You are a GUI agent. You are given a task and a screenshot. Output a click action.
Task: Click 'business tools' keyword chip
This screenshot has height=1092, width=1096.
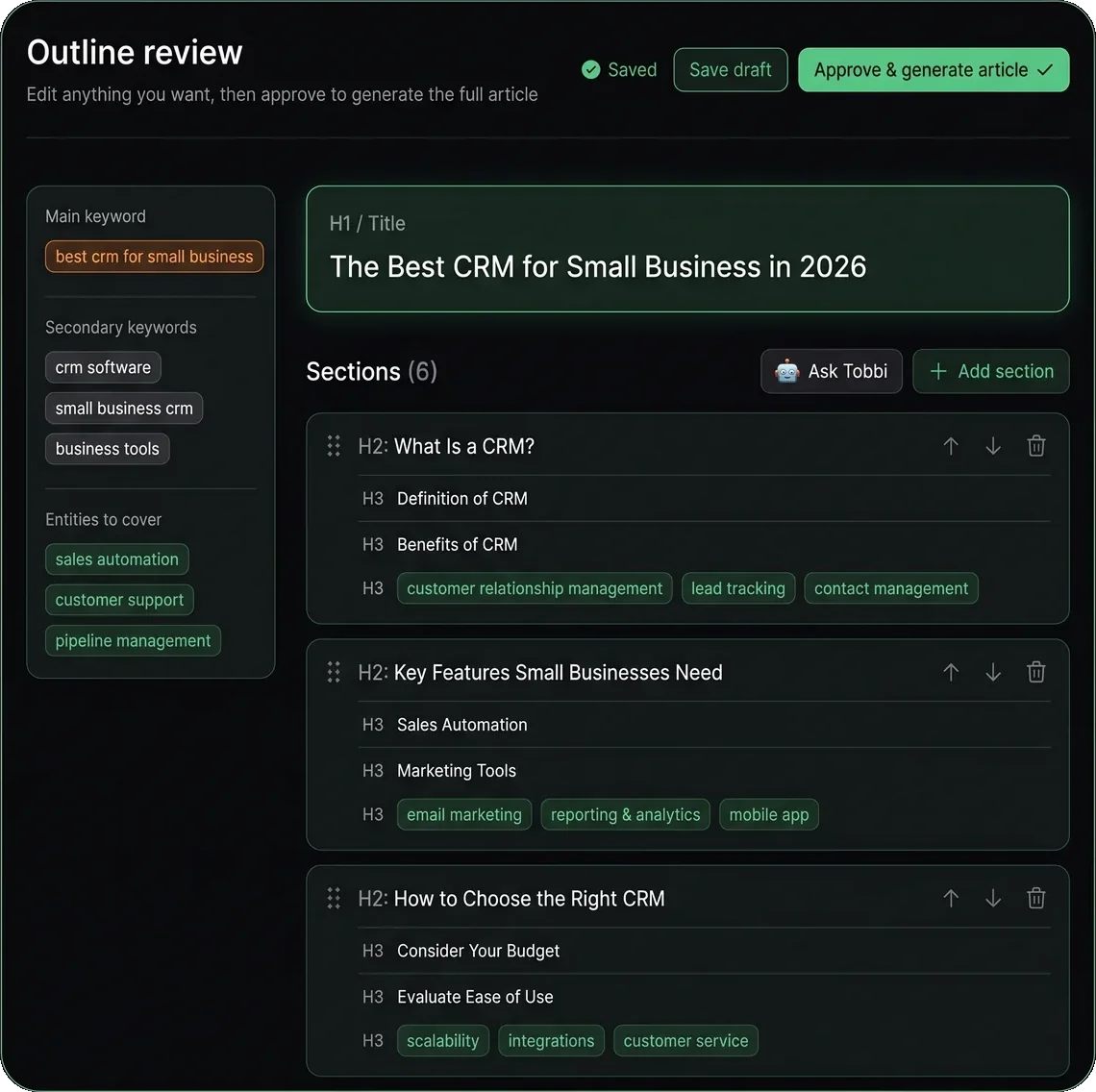pos(108,449)
